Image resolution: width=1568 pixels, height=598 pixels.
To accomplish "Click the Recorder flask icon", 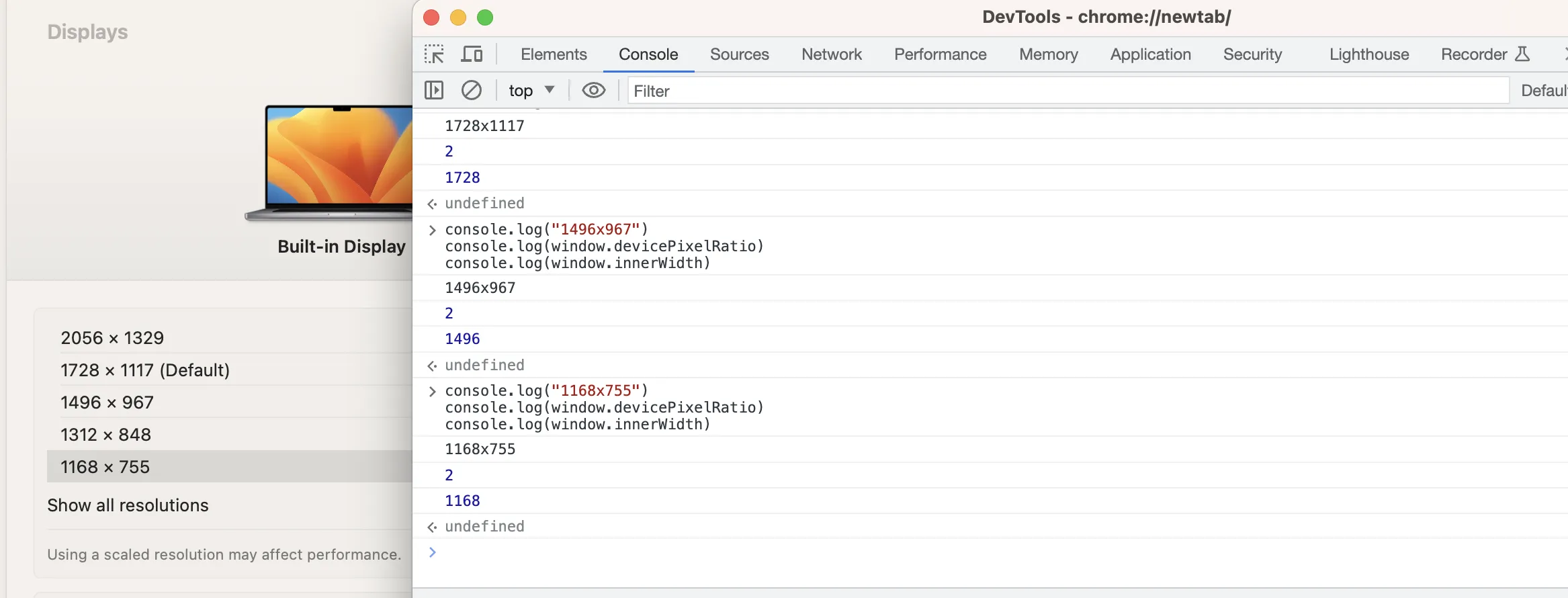I will (x=1522, y=54).
